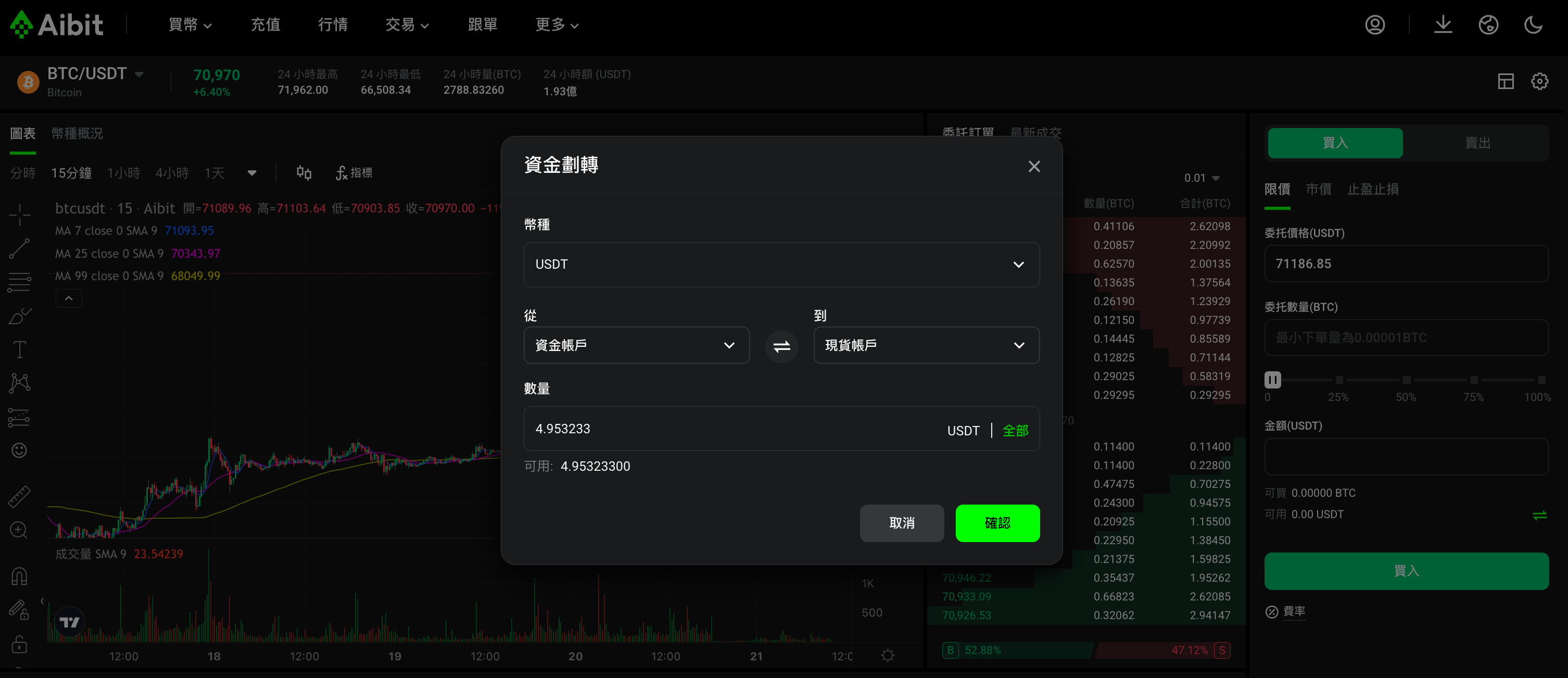Switch to the 止盈止損 tab
Viewport: 1568px width, 678px height.
pos(1373,189)
